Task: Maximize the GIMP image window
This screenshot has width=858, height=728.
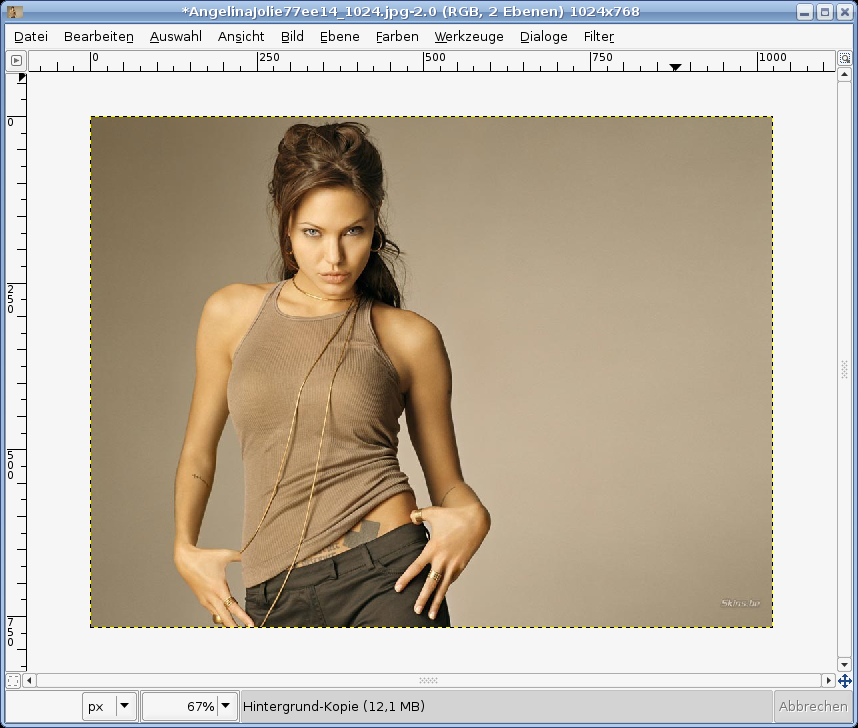Action: point(824,12)
